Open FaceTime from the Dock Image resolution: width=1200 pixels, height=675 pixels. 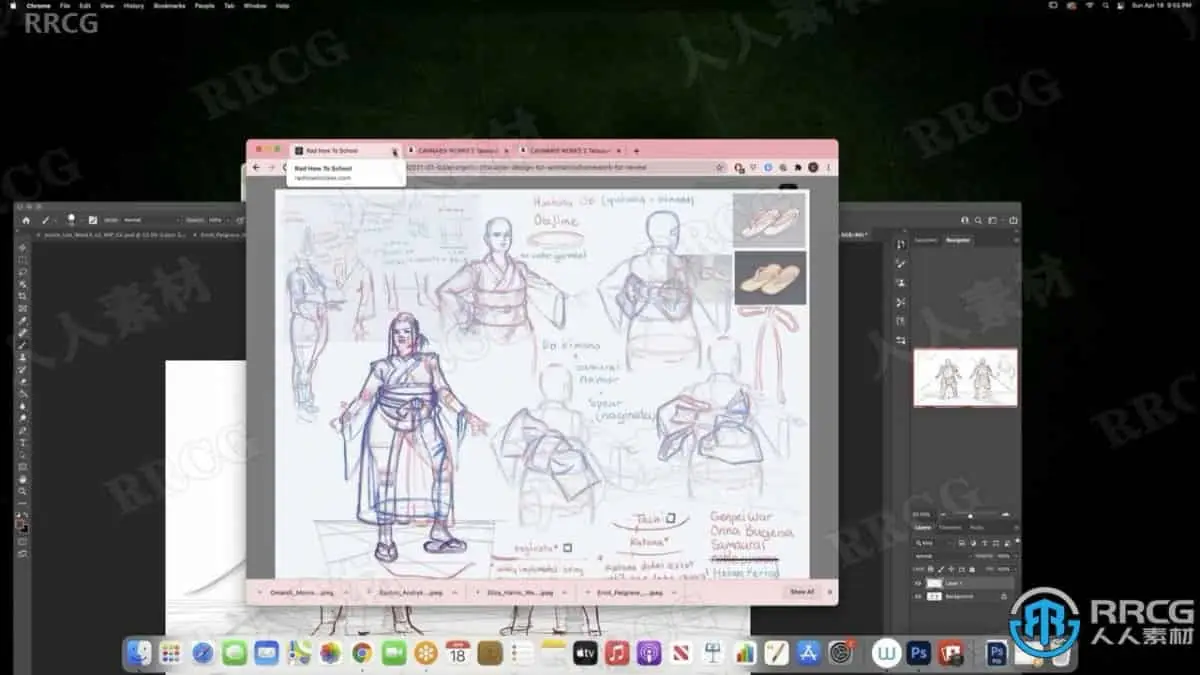(x=394, y=653)
